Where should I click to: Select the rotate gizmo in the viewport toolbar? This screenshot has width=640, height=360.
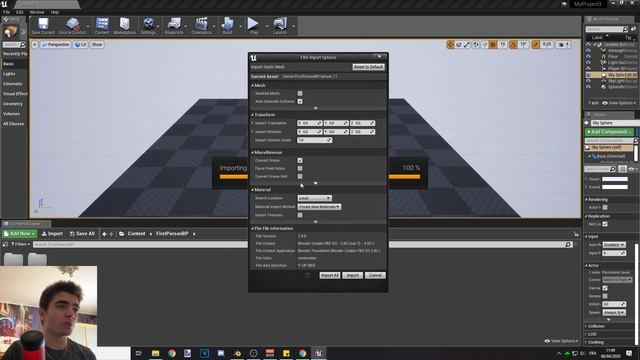point(459,44)
